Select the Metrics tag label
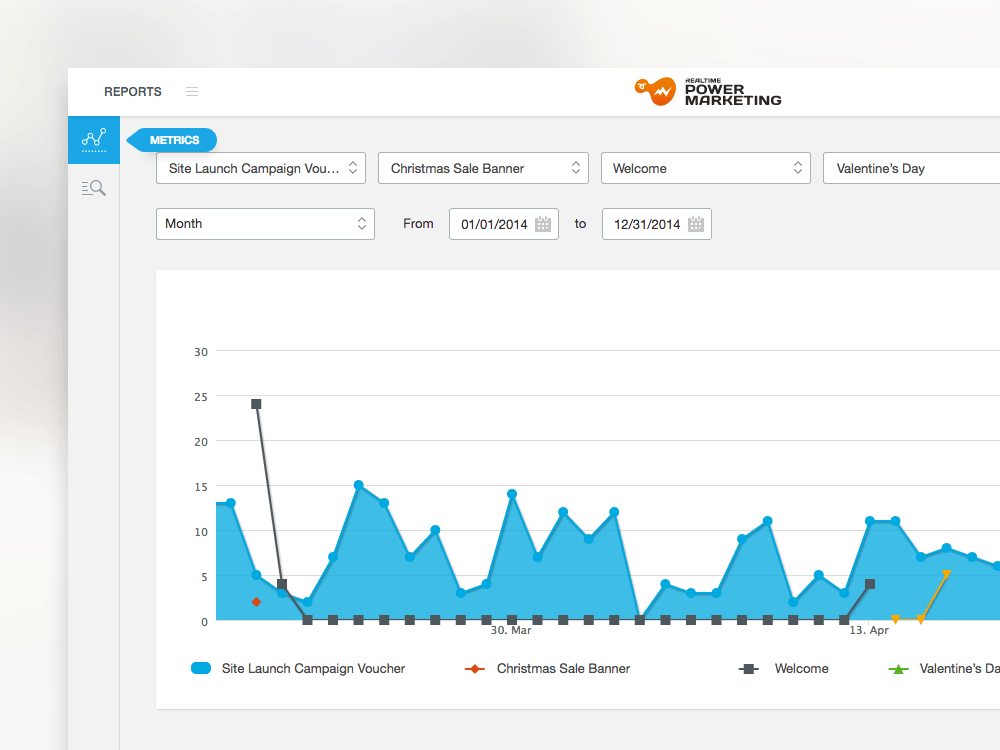1000x750 pixels. [172, 140]
